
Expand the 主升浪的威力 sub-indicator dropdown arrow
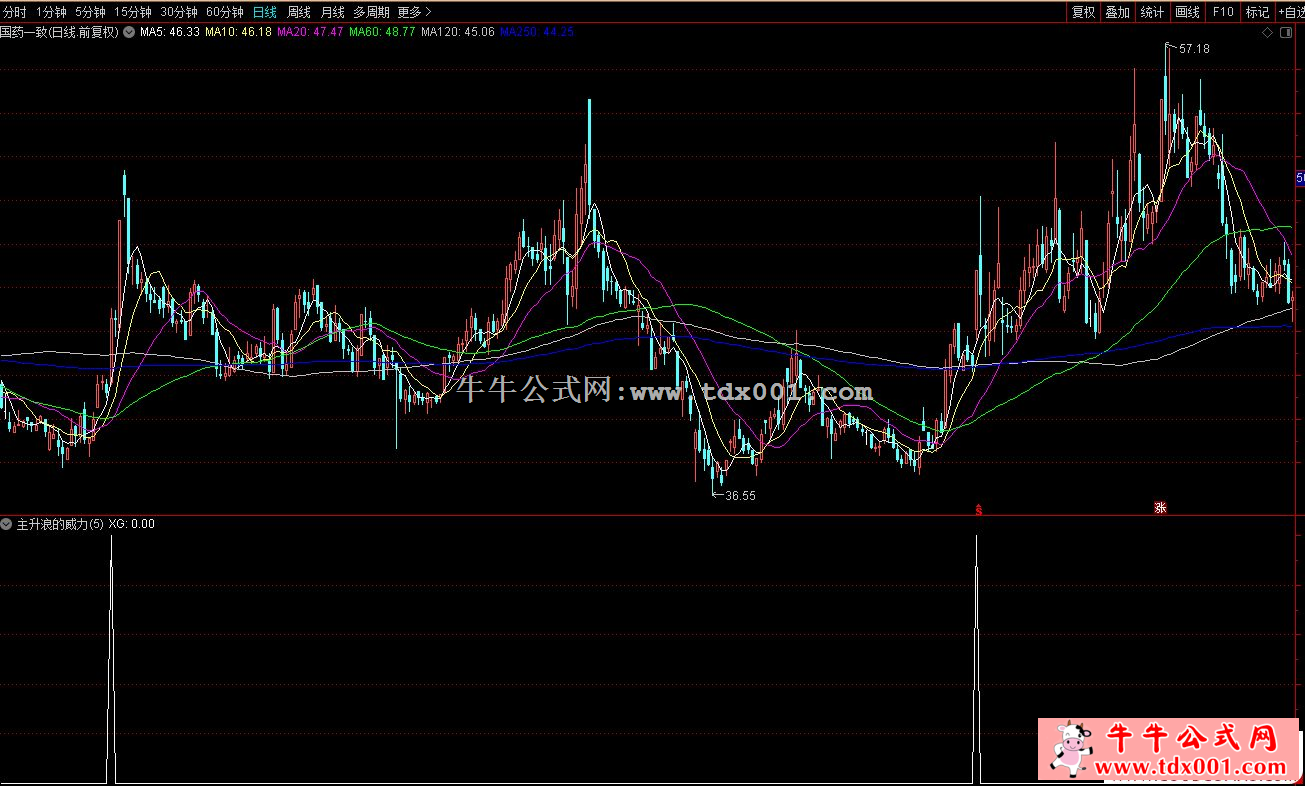coord(6,523)
